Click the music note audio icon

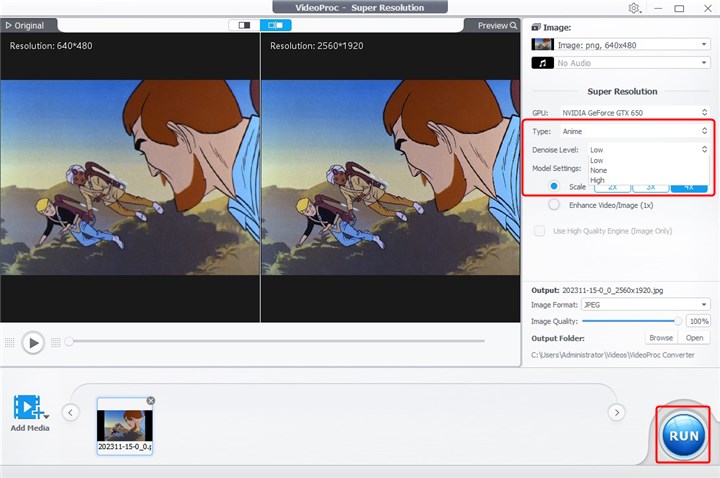[x=542, y=63]
